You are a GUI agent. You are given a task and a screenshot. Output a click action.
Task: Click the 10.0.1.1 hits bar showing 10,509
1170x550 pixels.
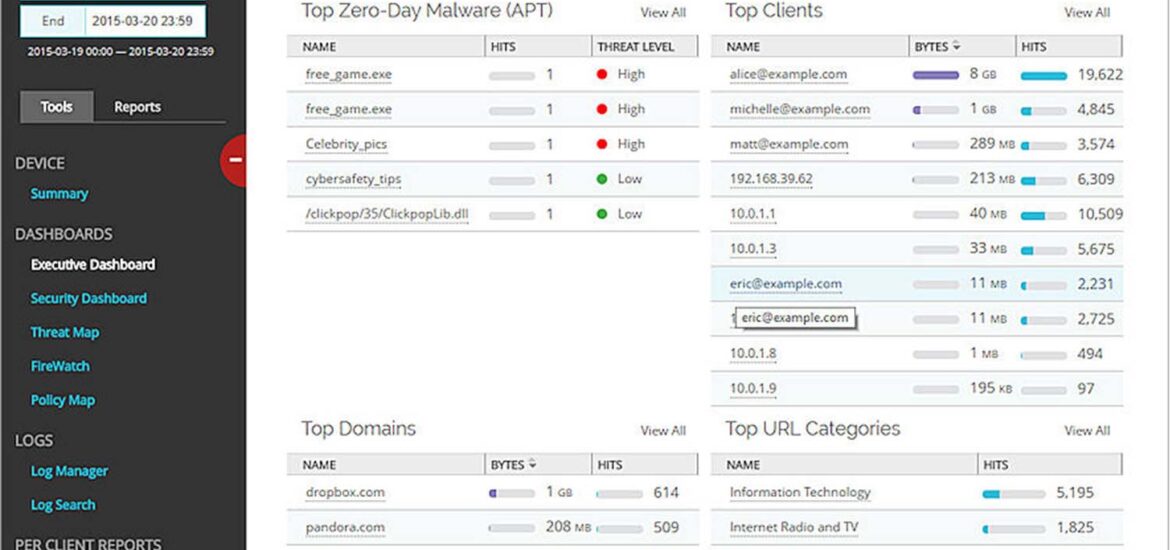(x=1044, y=215)
